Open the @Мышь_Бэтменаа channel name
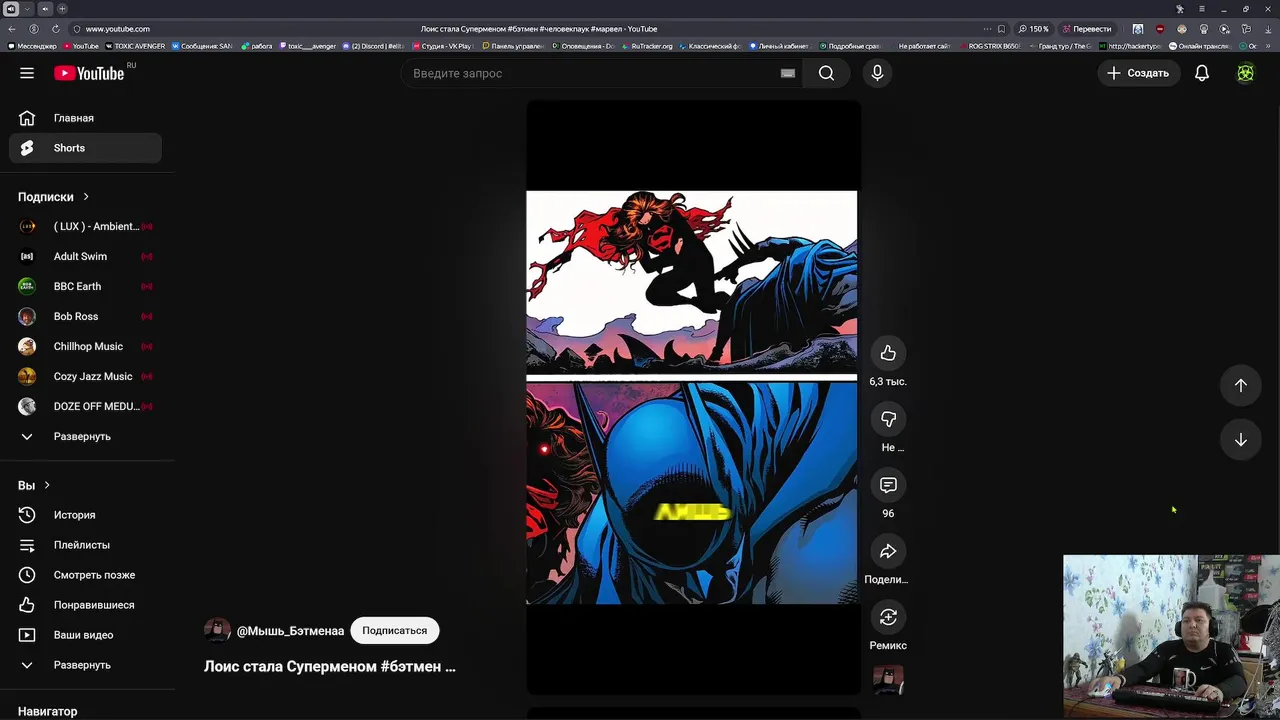Image resolution: width=1280 pixels, height=720 pixels. pyautogui.click(x=290, y=631)
